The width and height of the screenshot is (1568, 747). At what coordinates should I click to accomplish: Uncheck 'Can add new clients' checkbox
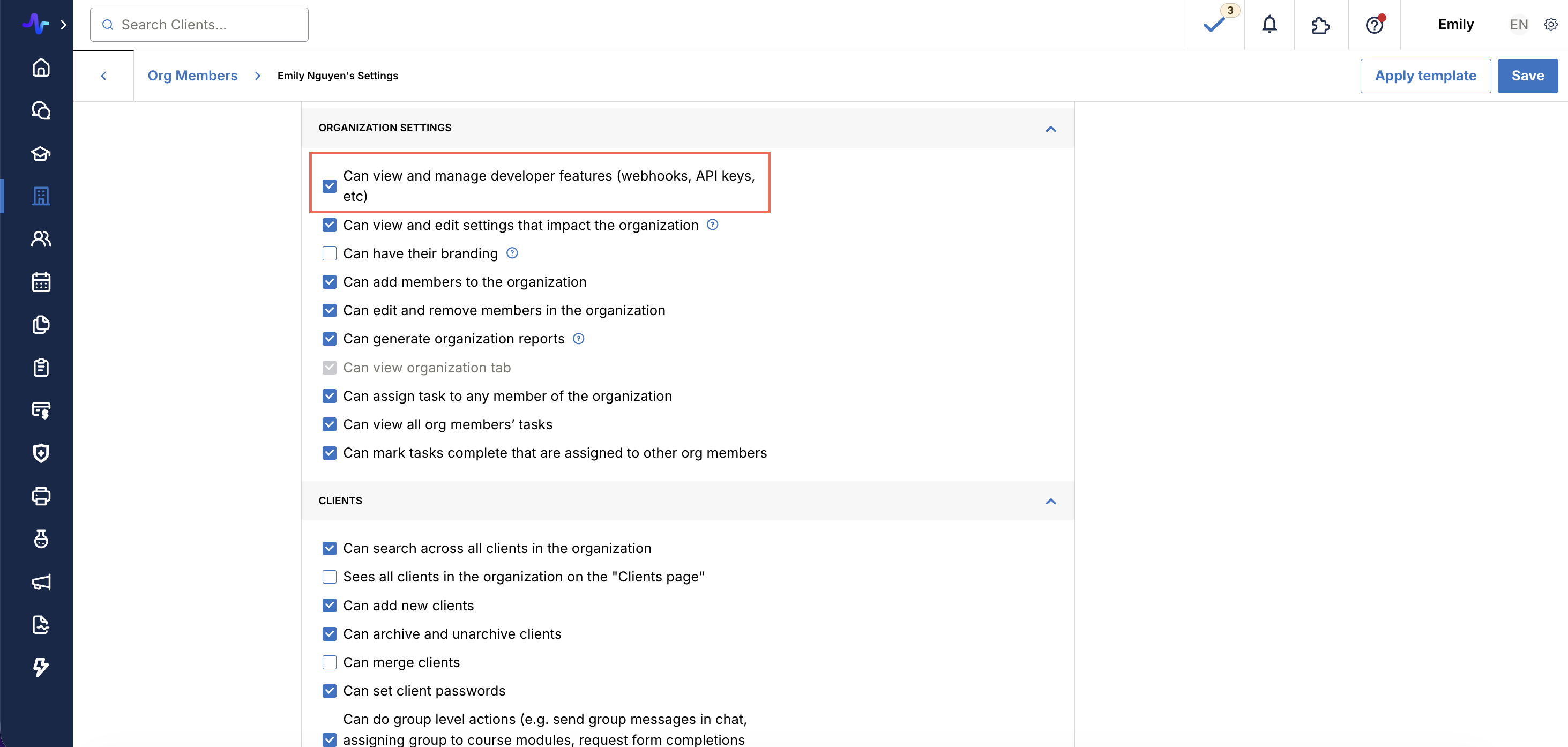coord(330,605)
